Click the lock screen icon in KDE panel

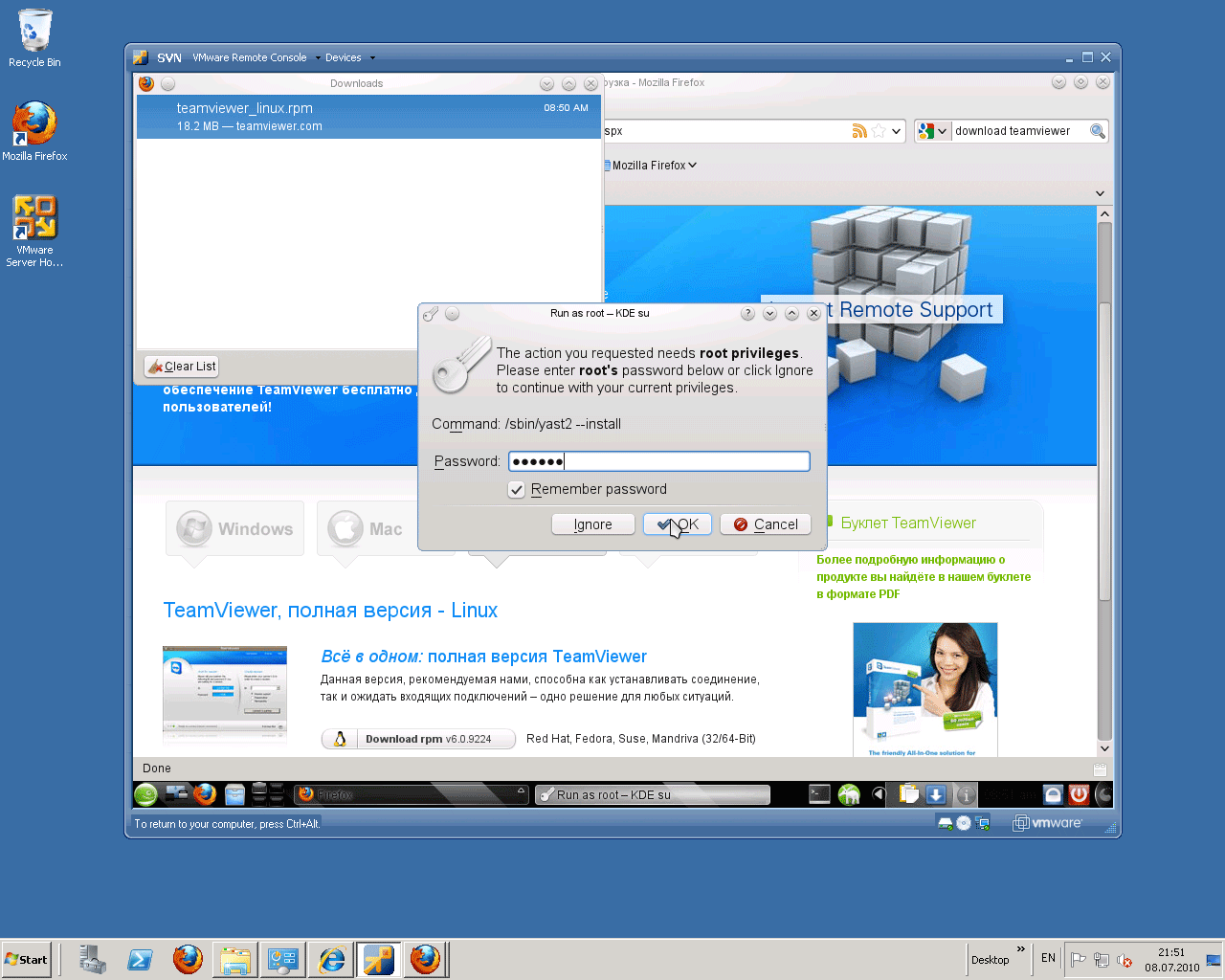point(1053,794)
